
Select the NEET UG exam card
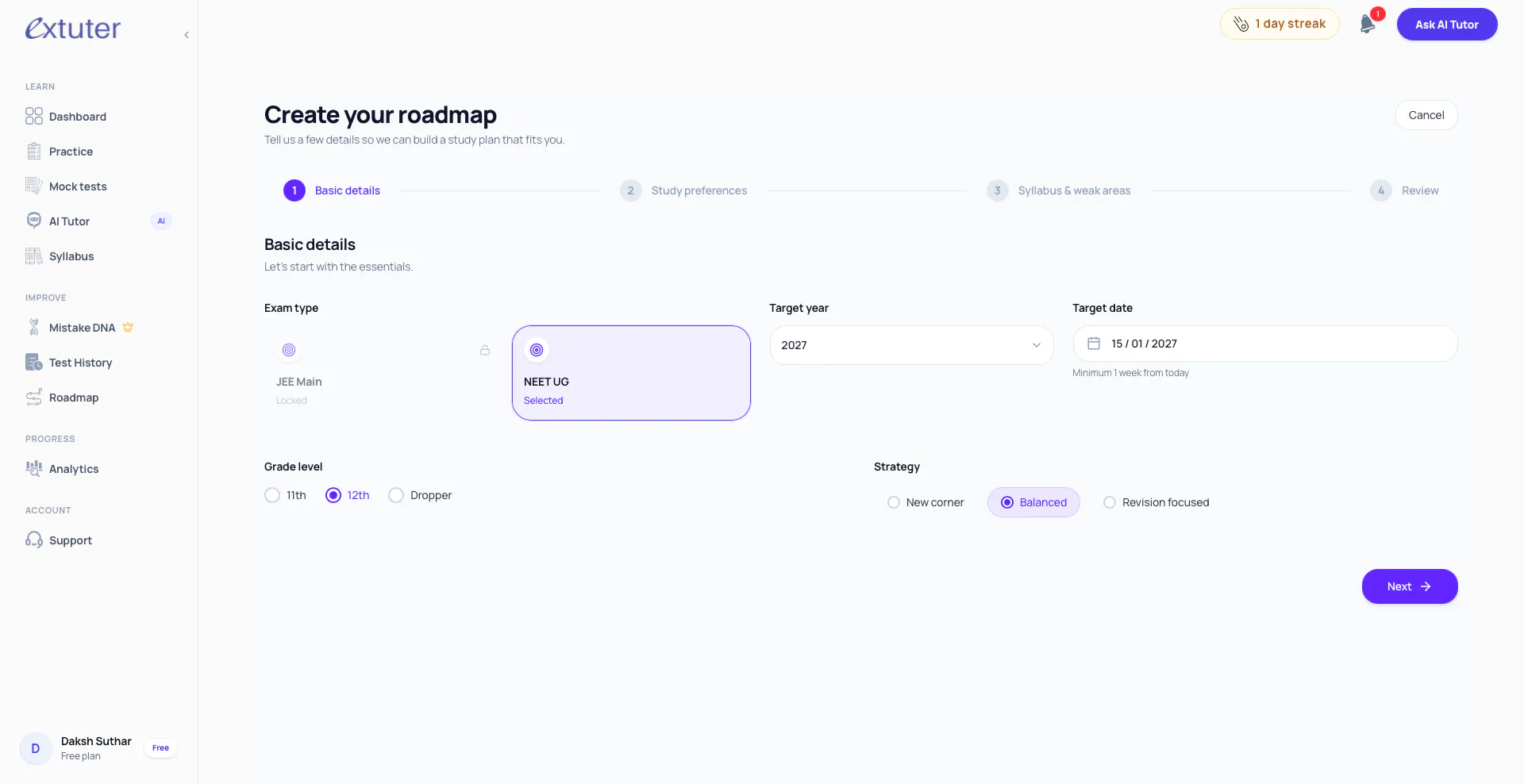pyautogui.click(x=631, y=373)
